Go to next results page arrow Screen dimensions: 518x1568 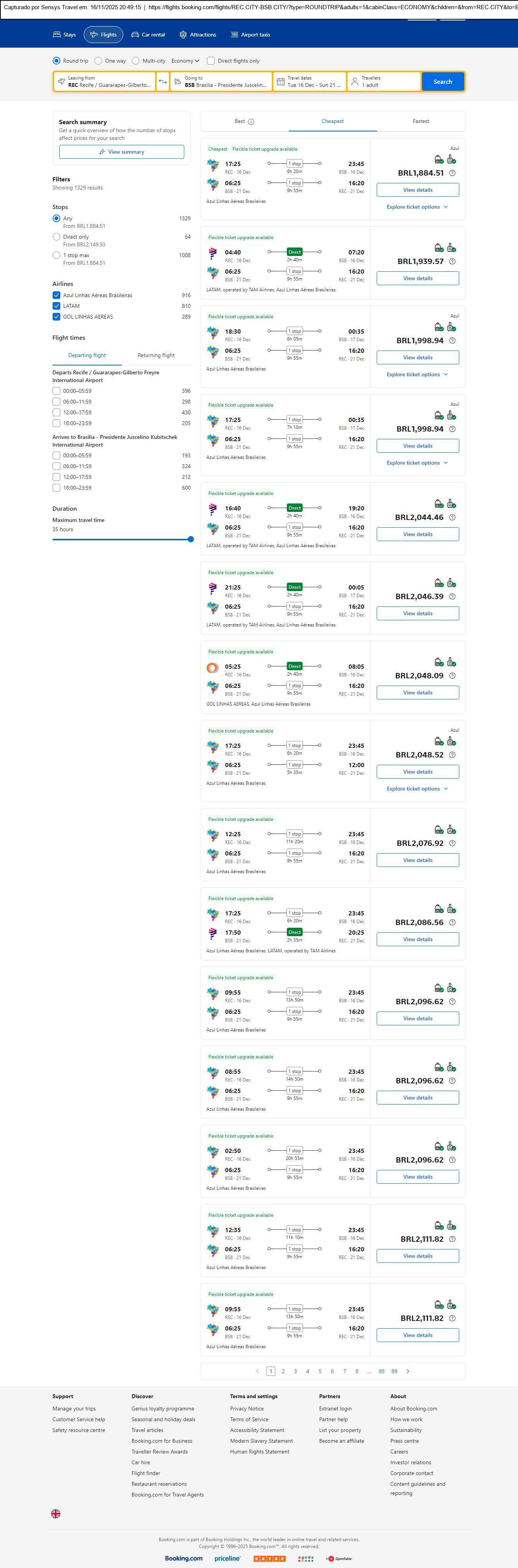[x=407, y=1371]
